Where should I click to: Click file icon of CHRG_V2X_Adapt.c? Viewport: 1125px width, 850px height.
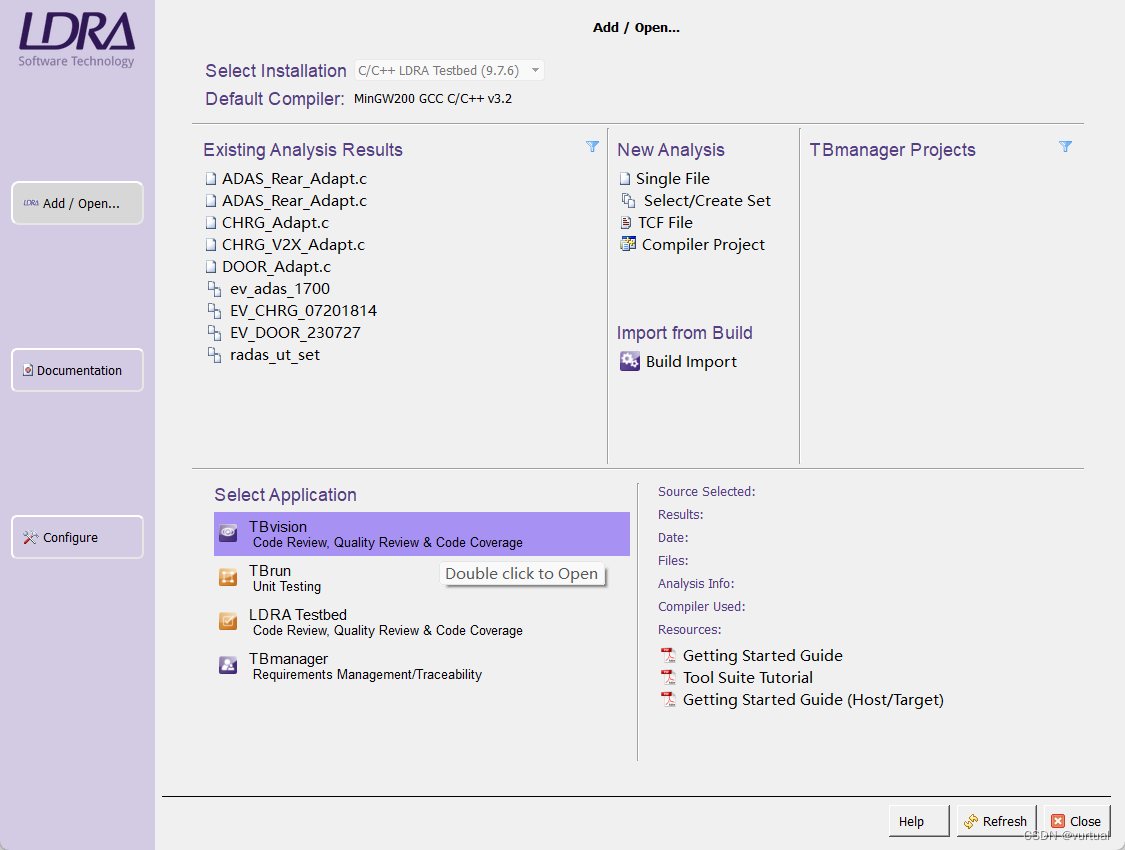pos(211,245)
